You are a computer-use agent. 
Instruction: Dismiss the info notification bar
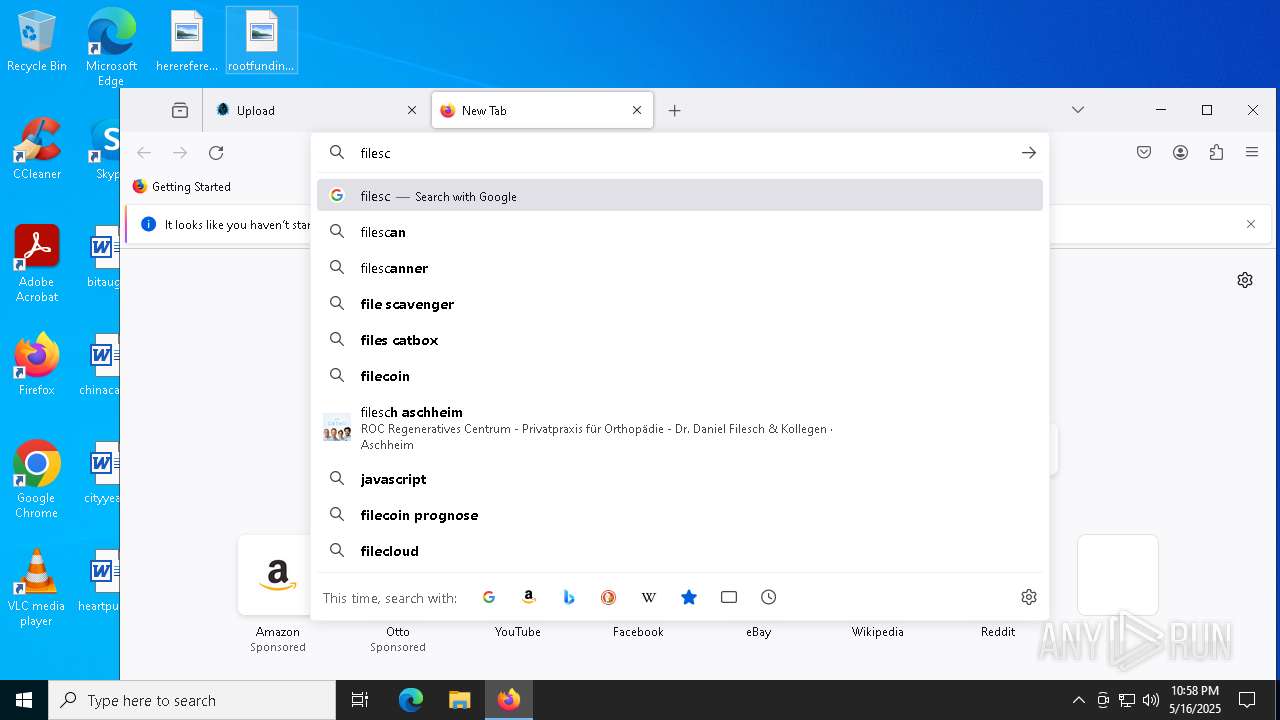coord(1251,224)
